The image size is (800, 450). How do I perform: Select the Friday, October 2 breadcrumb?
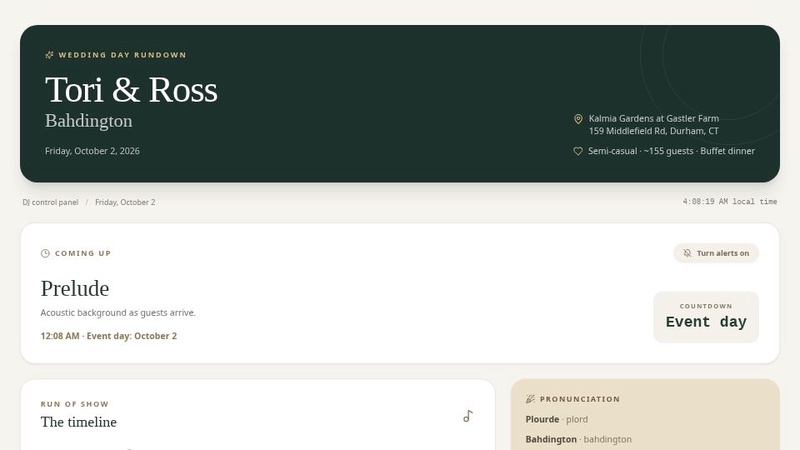125,202
